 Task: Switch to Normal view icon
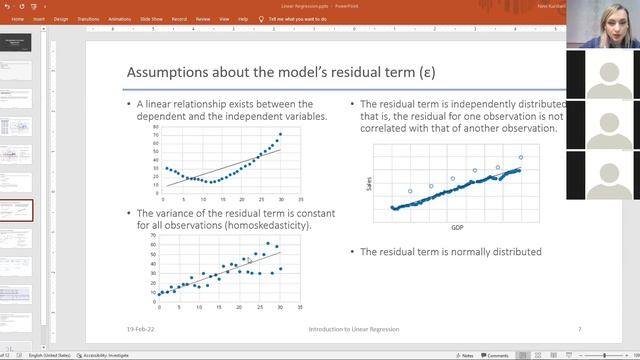pyautogui.click(x=522, y=356)
